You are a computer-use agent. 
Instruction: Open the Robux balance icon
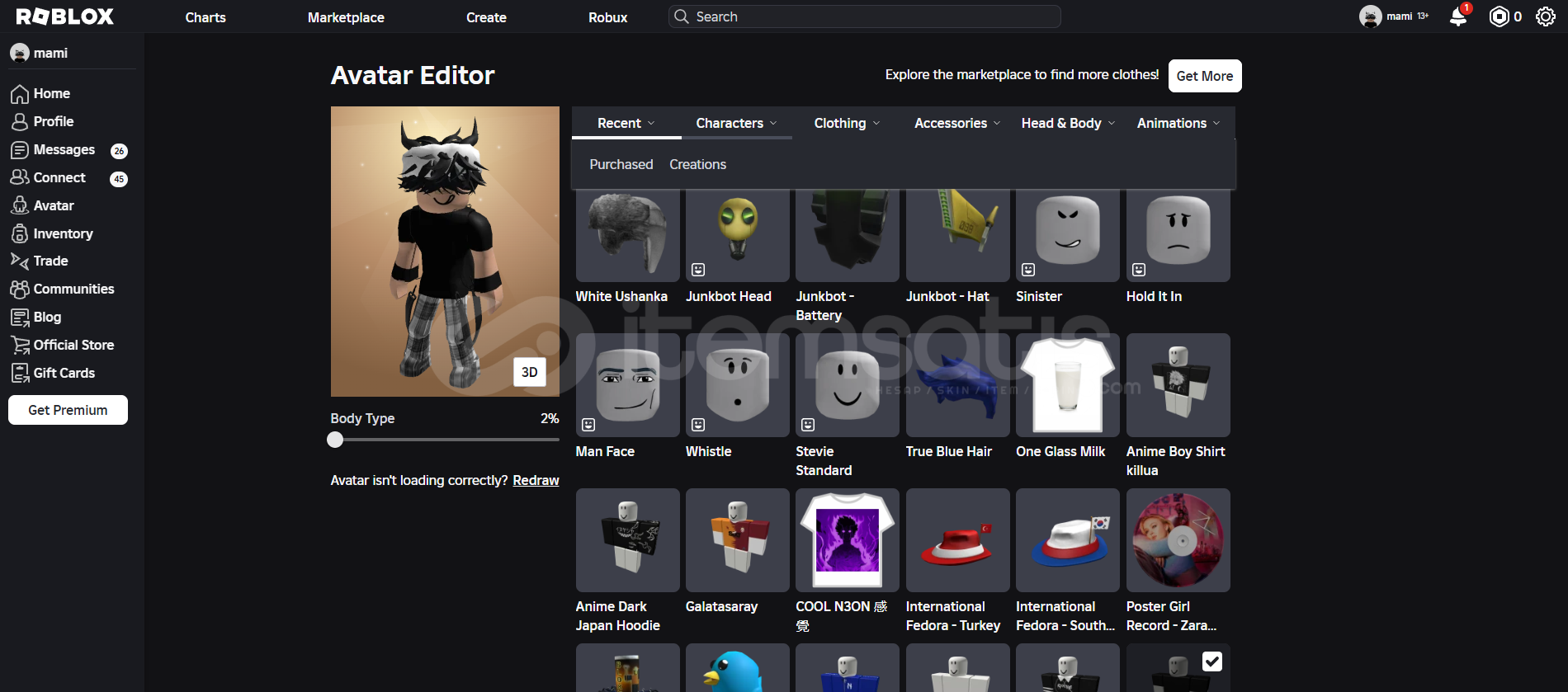click(1499, 16)
